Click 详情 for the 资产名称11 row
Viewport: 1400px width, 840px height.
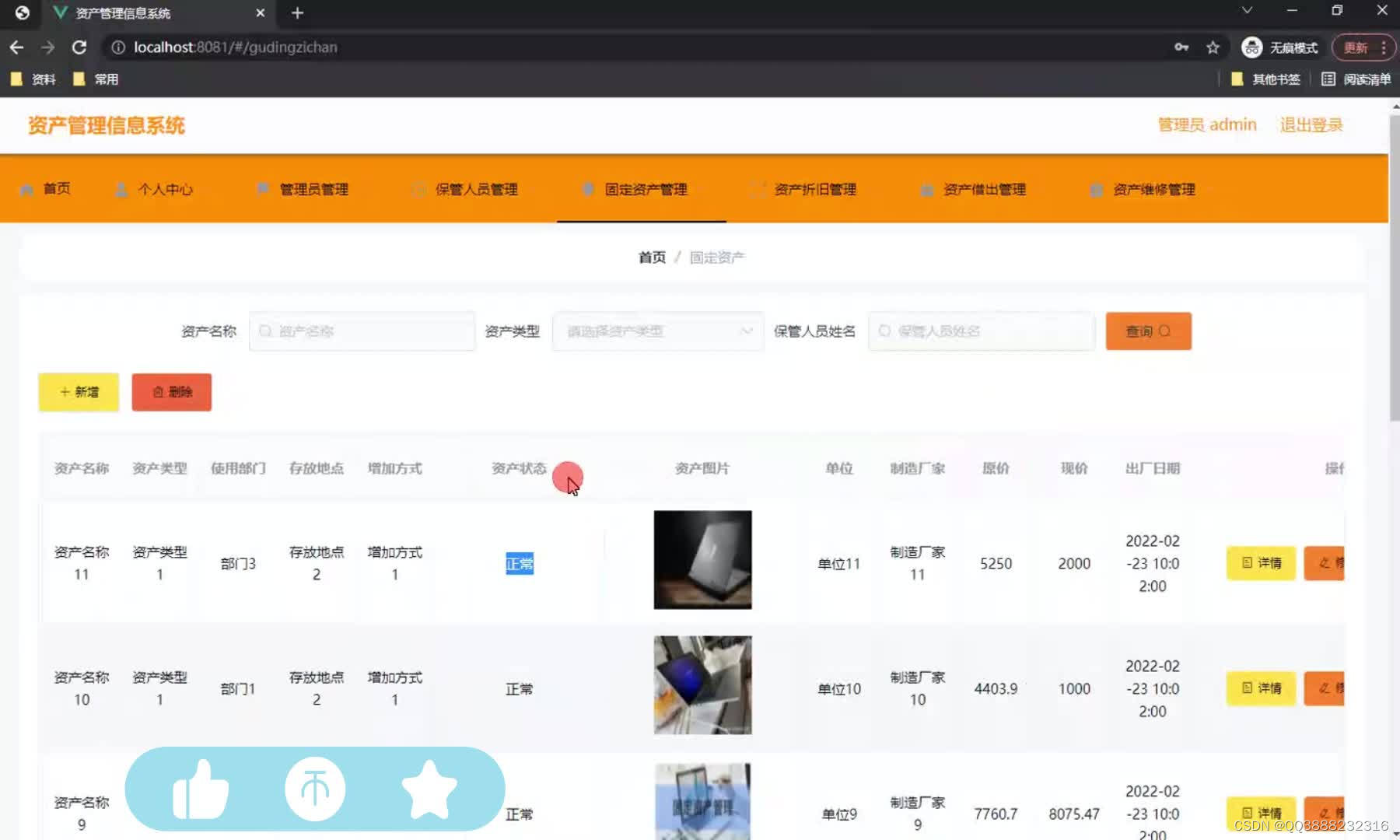click(x=1261, y=563)
